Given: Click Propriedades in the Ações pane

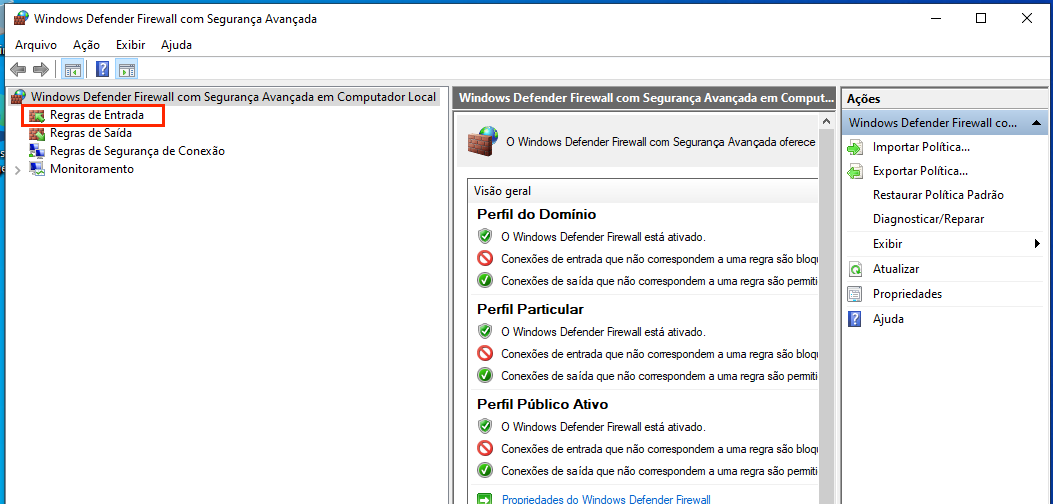Looking at the screenshot, I should 907,294.
